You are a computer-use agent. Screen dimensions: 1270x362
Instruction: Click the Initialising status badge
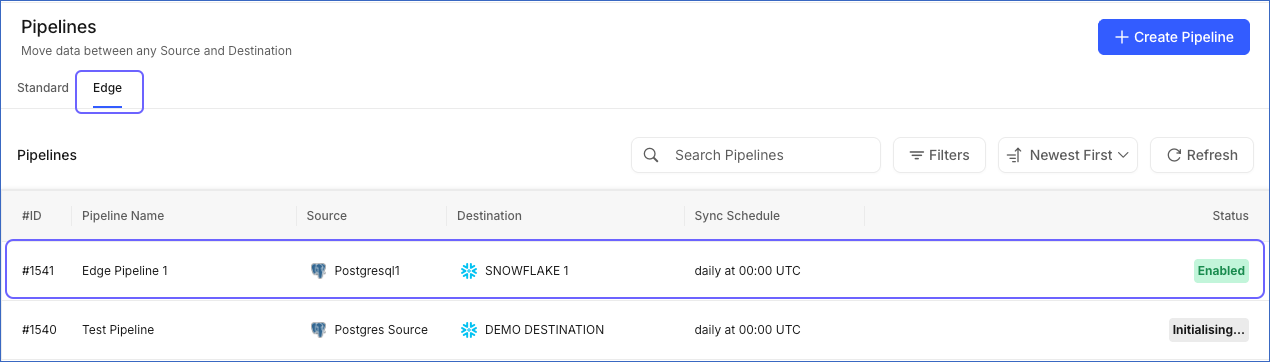pyautogui.click(x=1209, y=329)
